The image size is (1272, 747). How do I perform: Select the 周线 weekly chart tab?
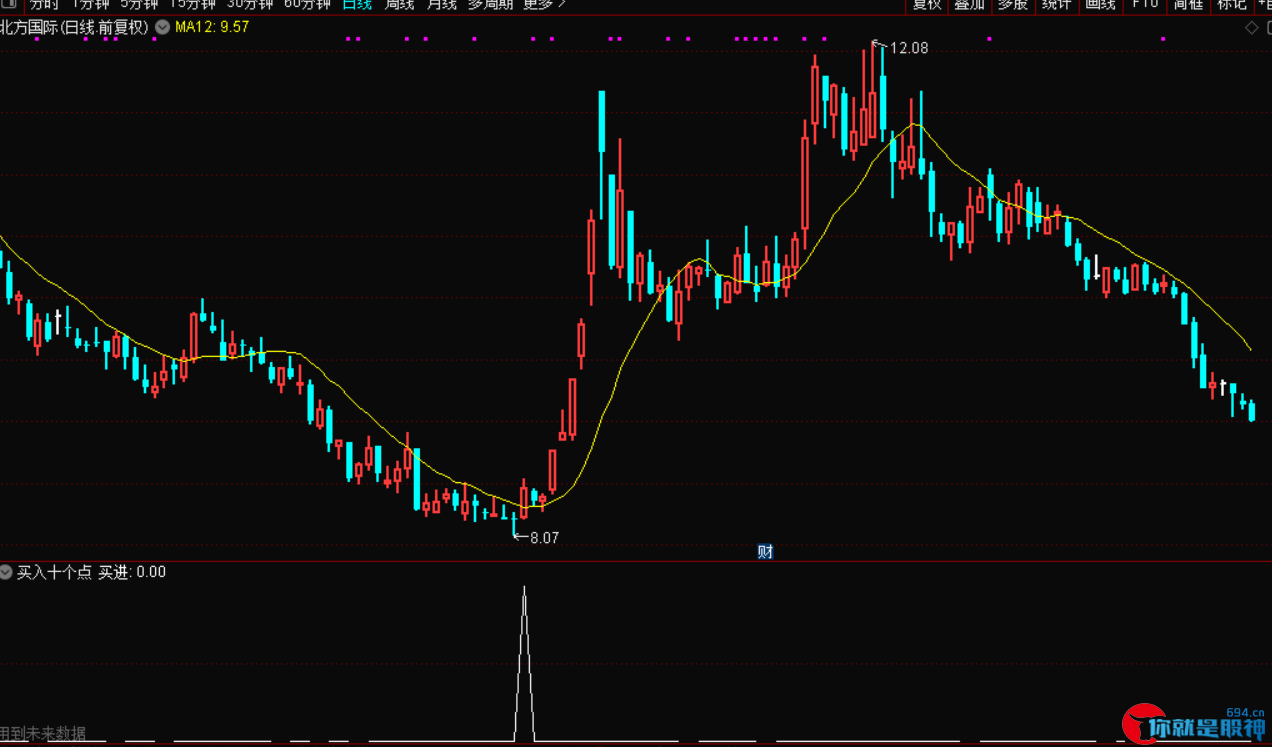coord(400,4)
